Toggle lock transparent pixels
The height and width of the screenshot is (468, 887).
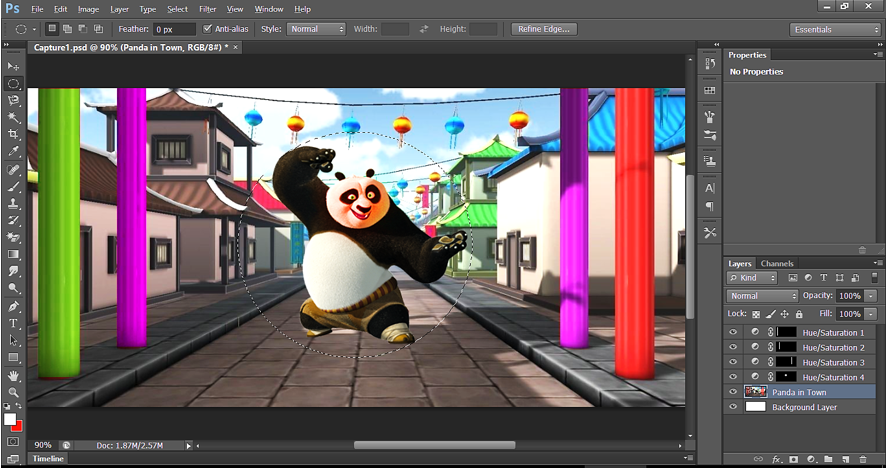pos(756,314)
